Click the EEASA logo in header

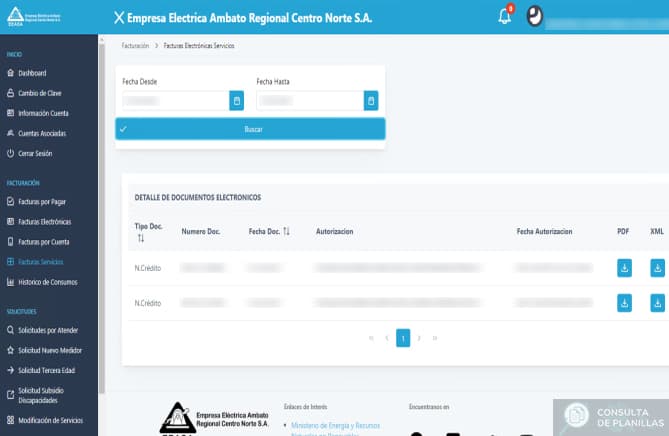[34, 17]
